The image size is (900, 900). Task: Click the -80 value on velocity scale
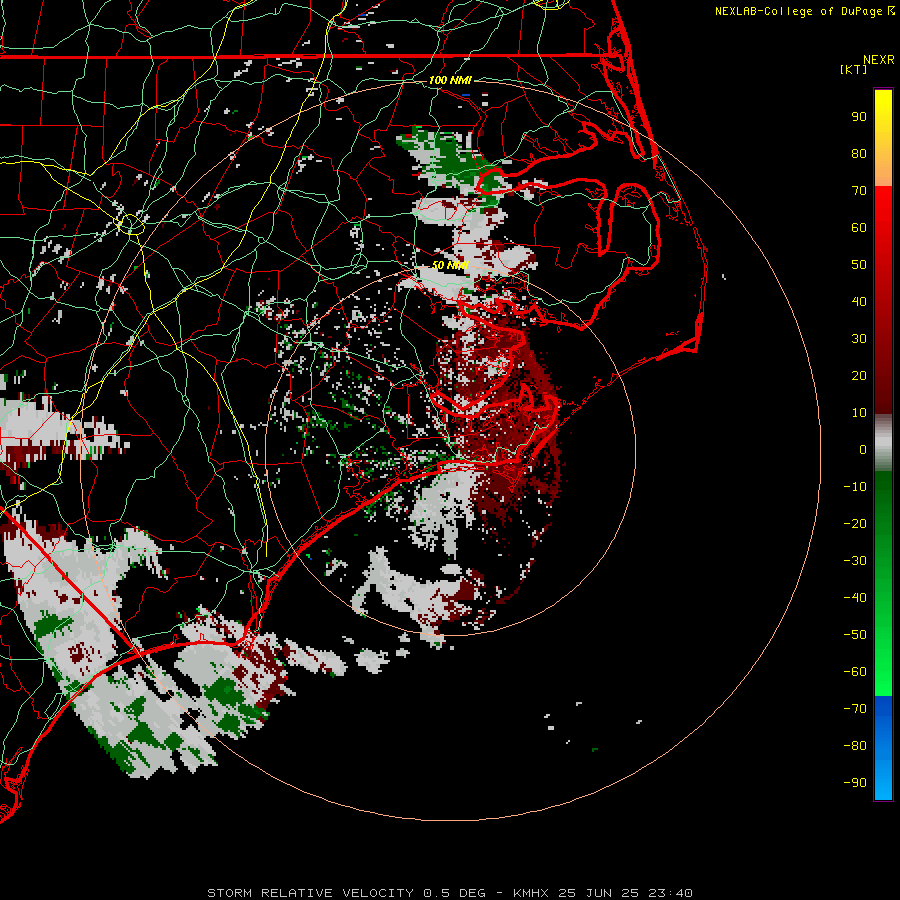coord(855,746)
